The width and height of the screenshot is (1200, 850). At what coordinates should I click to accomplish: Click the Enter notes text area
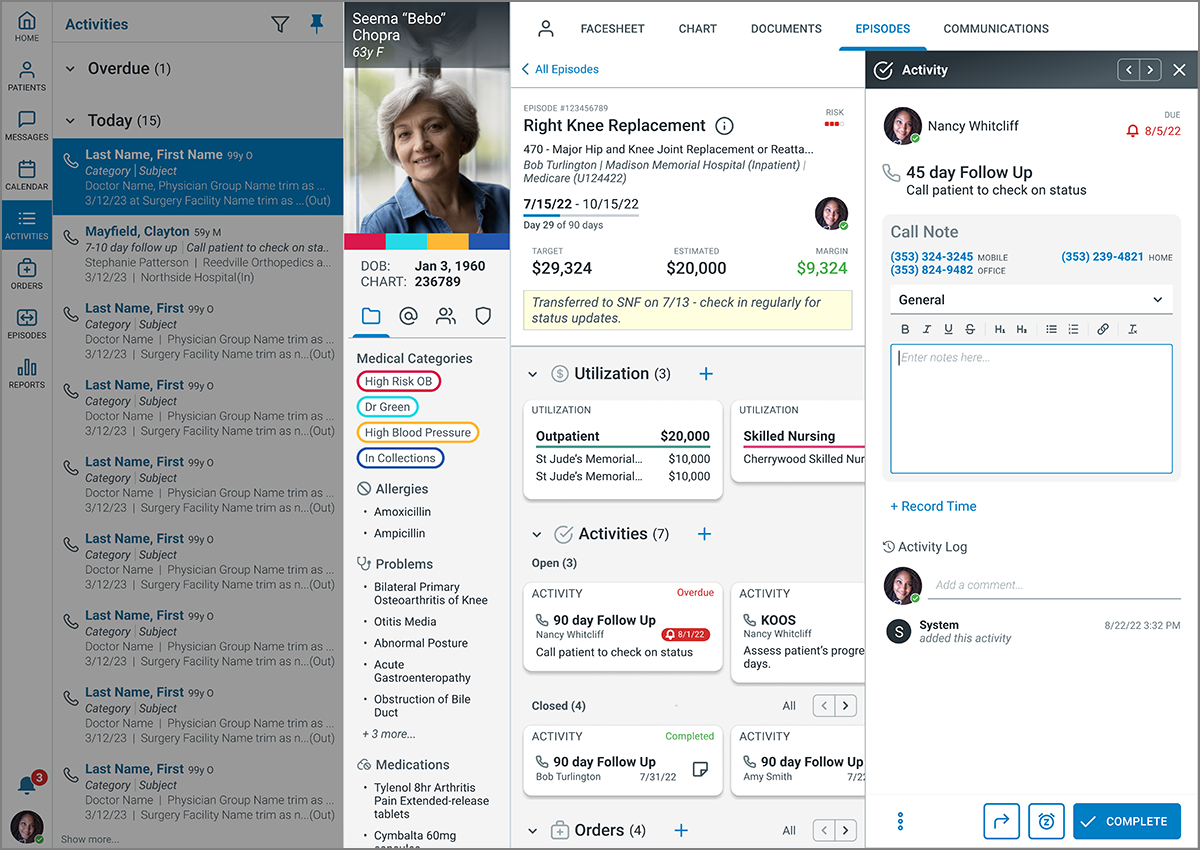pyautogui.click(x=1031, y=408)
